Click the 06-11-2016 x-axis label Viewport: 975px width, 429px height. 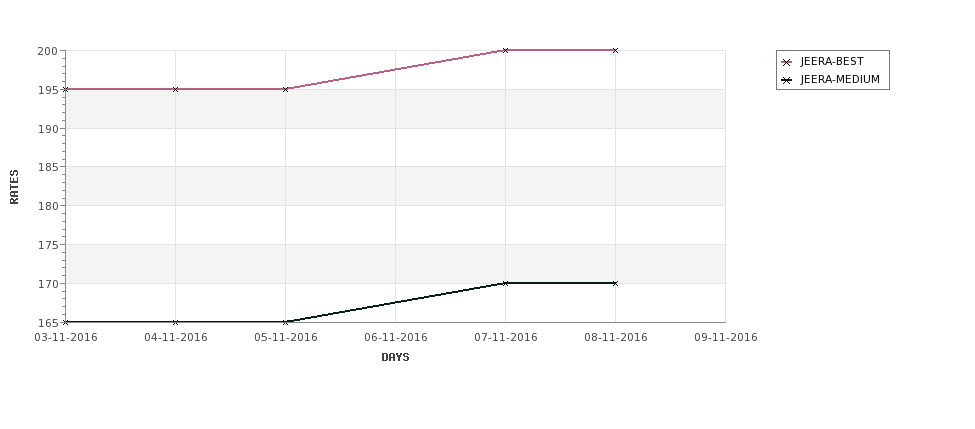tap(395, 338)
